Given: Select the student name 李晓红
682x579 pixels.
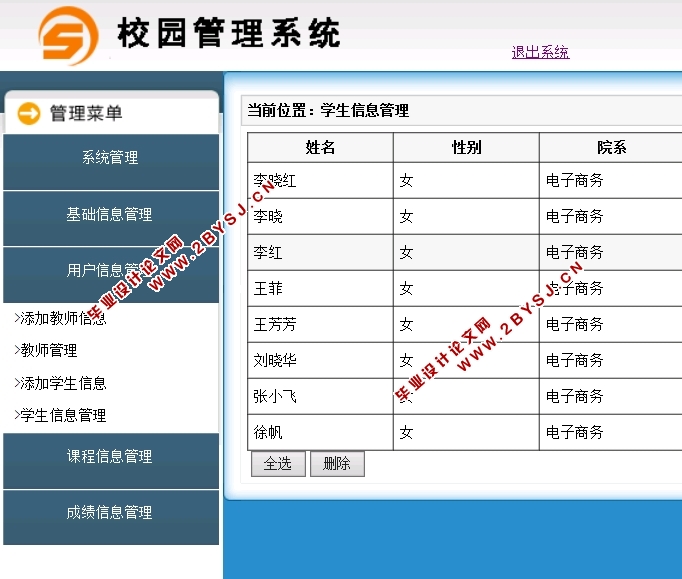Looking at the screenshot, I should pos(275,181).
